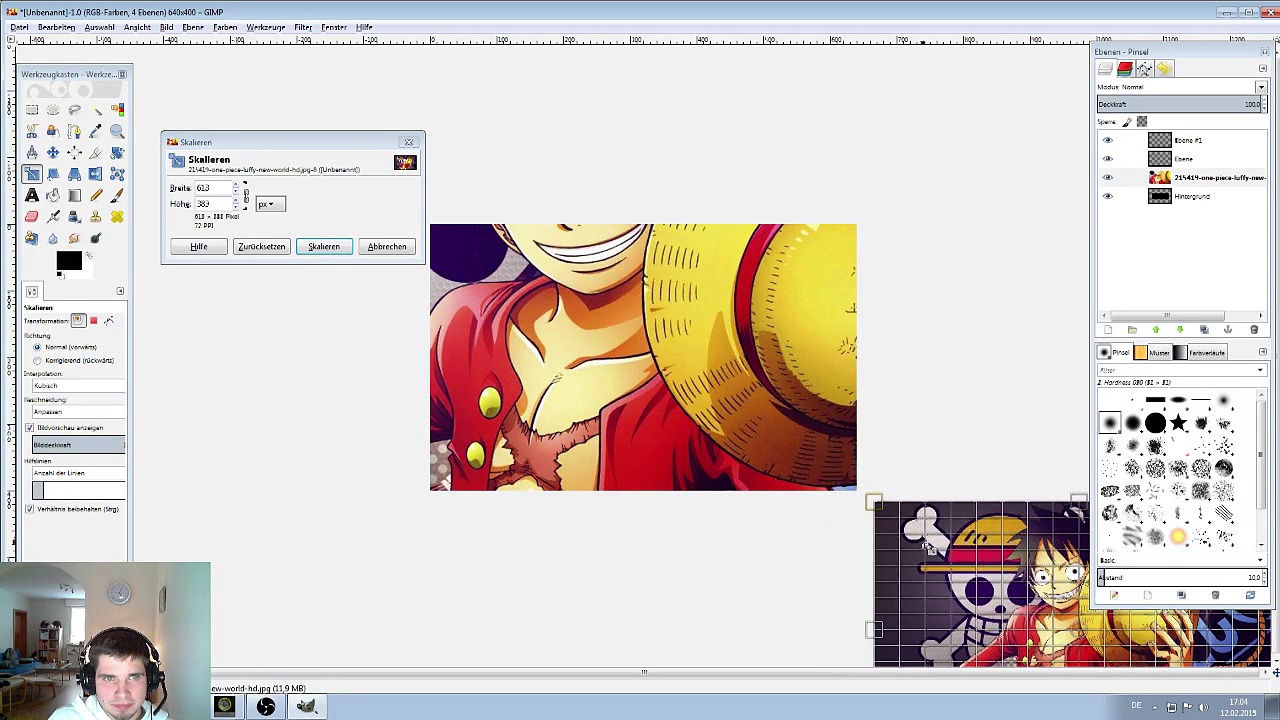
Task: Select the Eraser tool
Action: click(x=32, y=217)
